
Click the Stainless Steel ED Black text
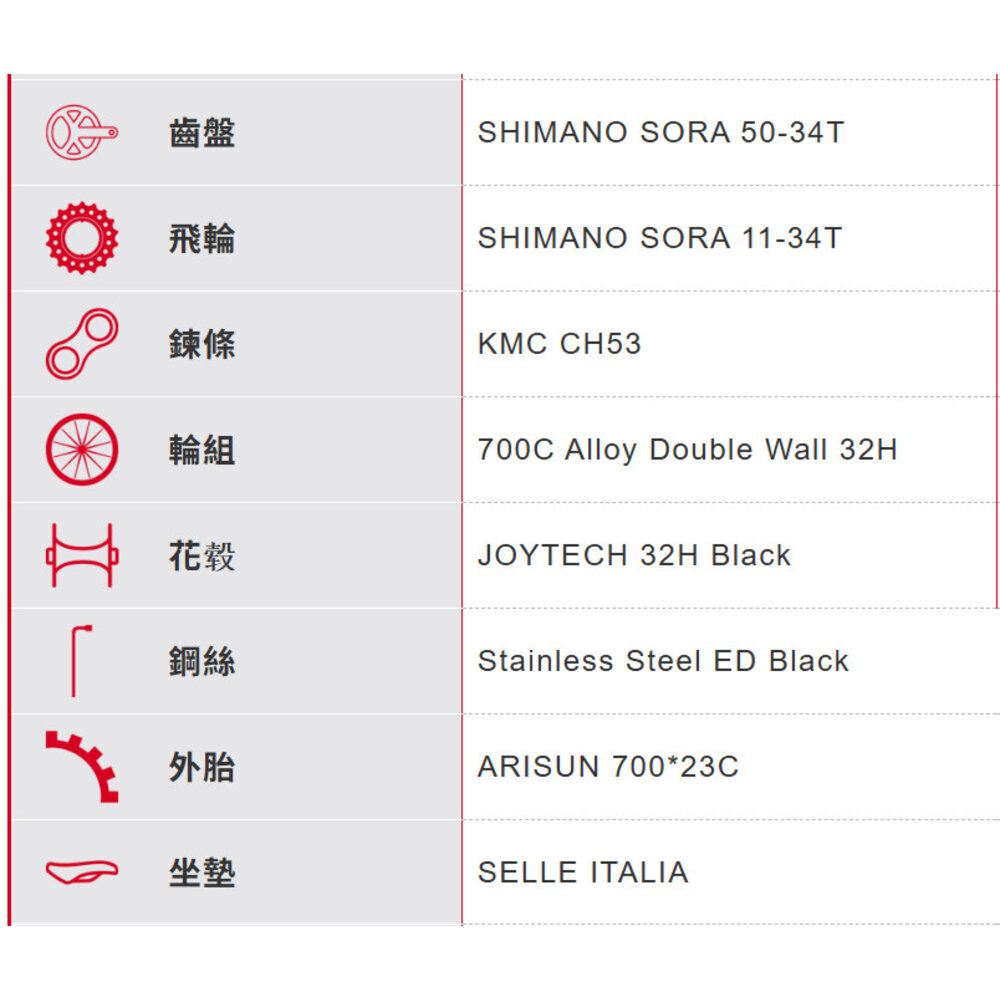pos(663,661)
